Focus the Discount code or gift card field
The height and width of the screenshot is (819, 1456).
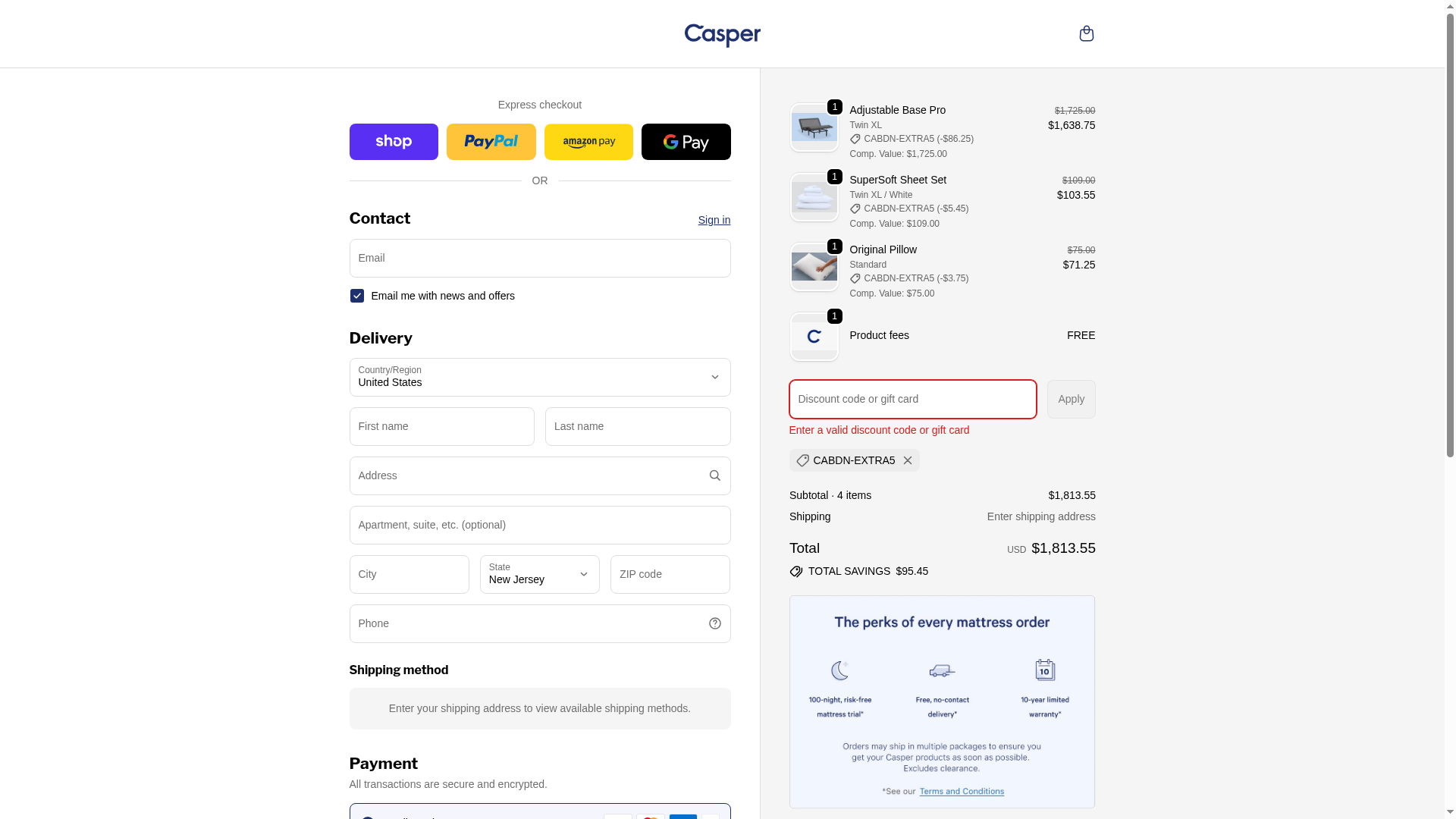click(x=912, y=400)
